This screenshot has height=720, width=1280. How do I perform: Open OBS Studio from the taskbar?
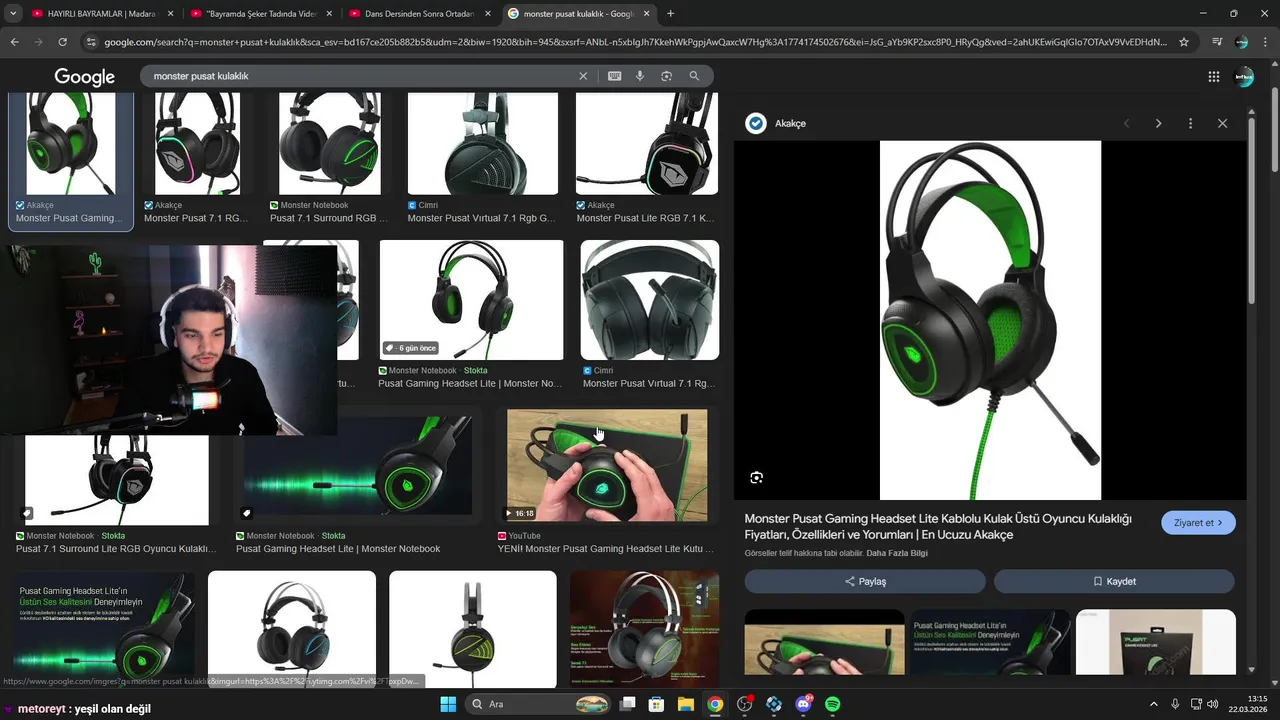tap(745, 704)
